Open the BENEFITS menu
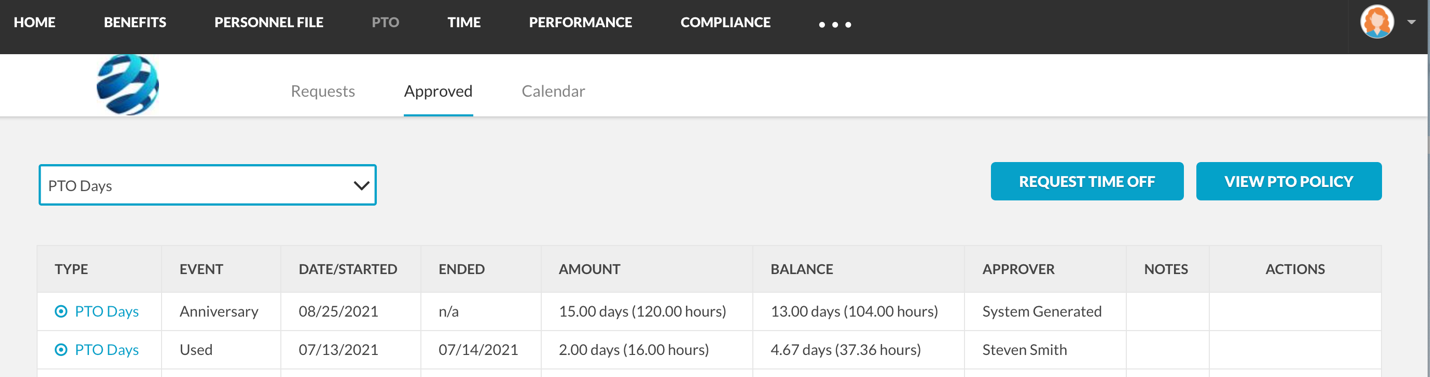The height and width of the screenshot is (377, 1430). pyautogui.click(x=135, y=22)
